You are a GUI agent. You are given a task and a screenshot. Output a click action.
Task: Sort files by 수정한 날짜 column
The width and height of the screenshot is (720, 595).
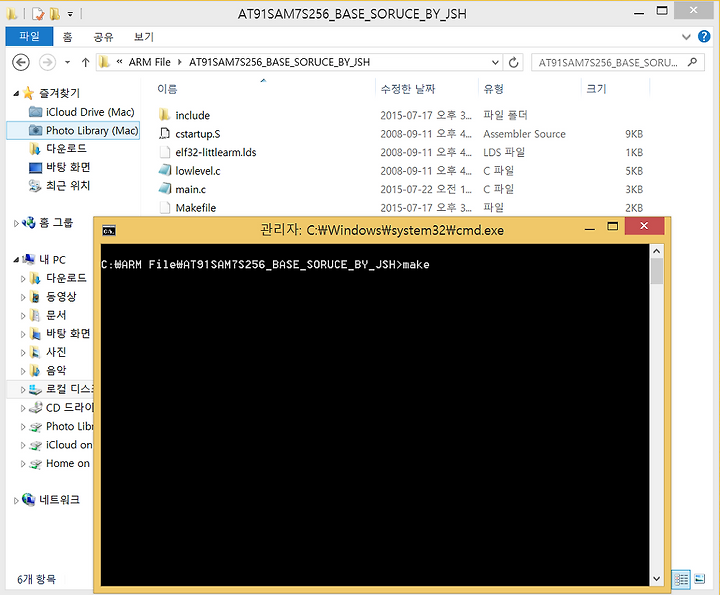coord(408,89)
